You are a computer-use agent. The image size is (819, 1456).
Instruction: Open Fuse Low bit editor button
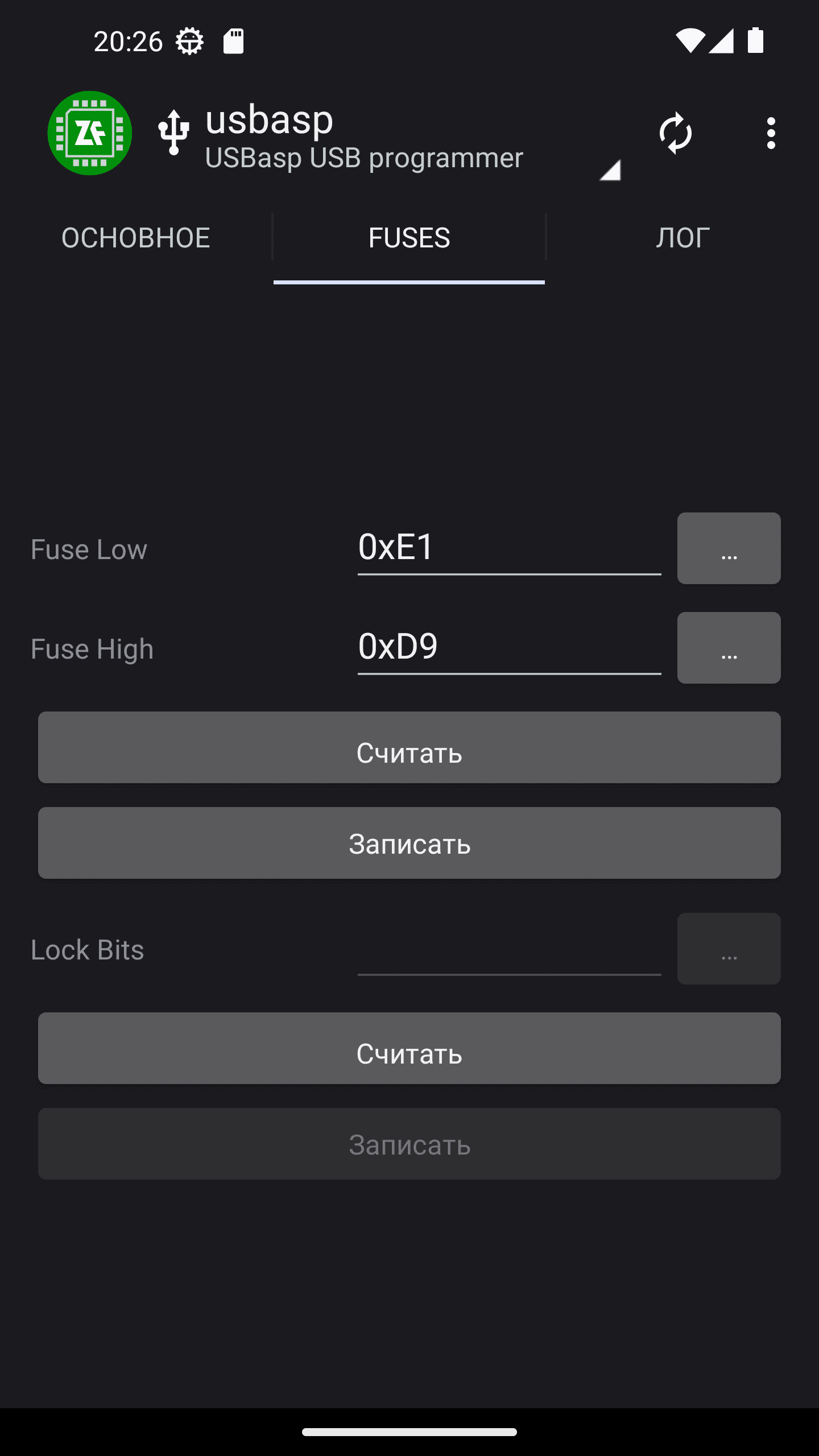tap(729, 548)
